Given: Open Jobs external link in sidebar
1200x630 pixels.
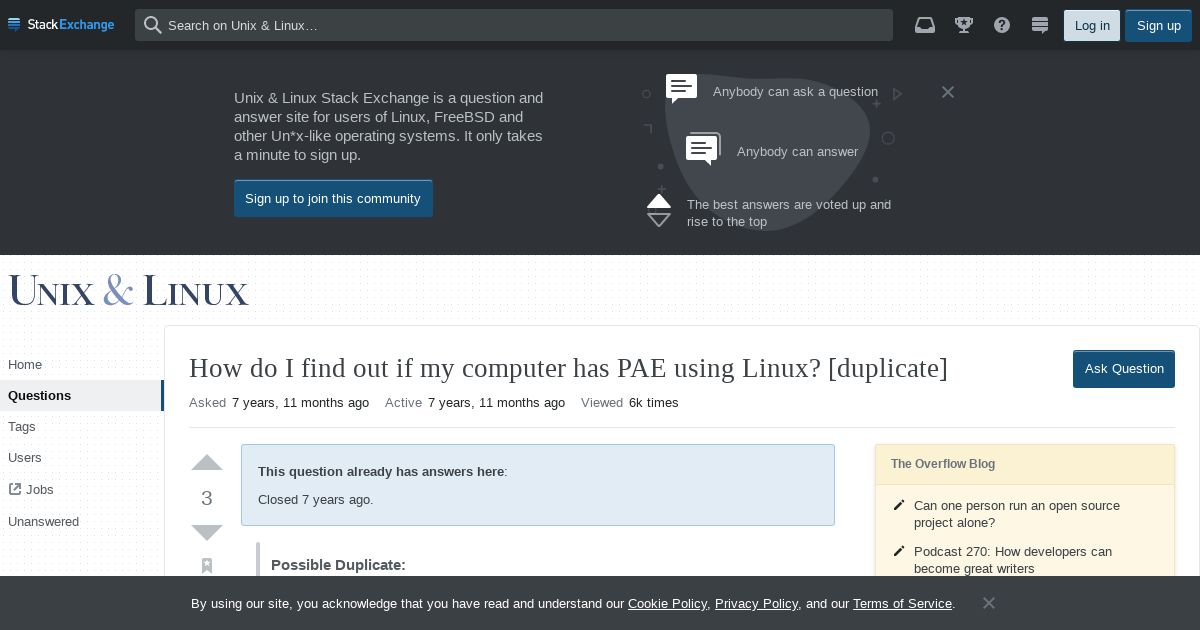Looking at the screenshot, I should coord(39,489).
